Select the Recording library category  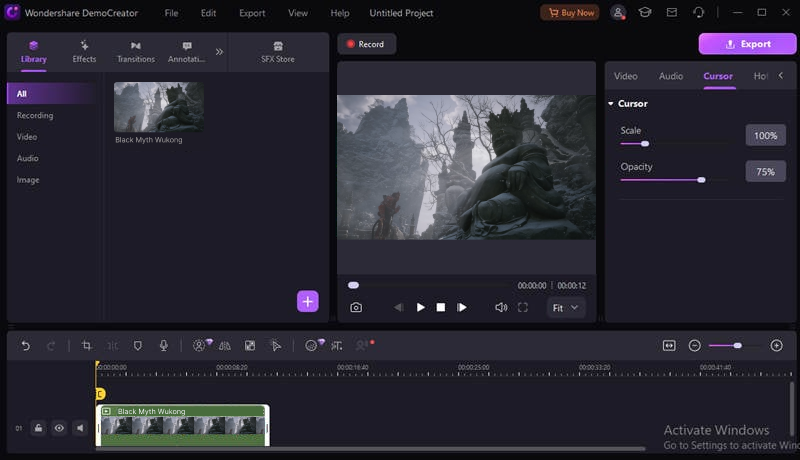35,115
